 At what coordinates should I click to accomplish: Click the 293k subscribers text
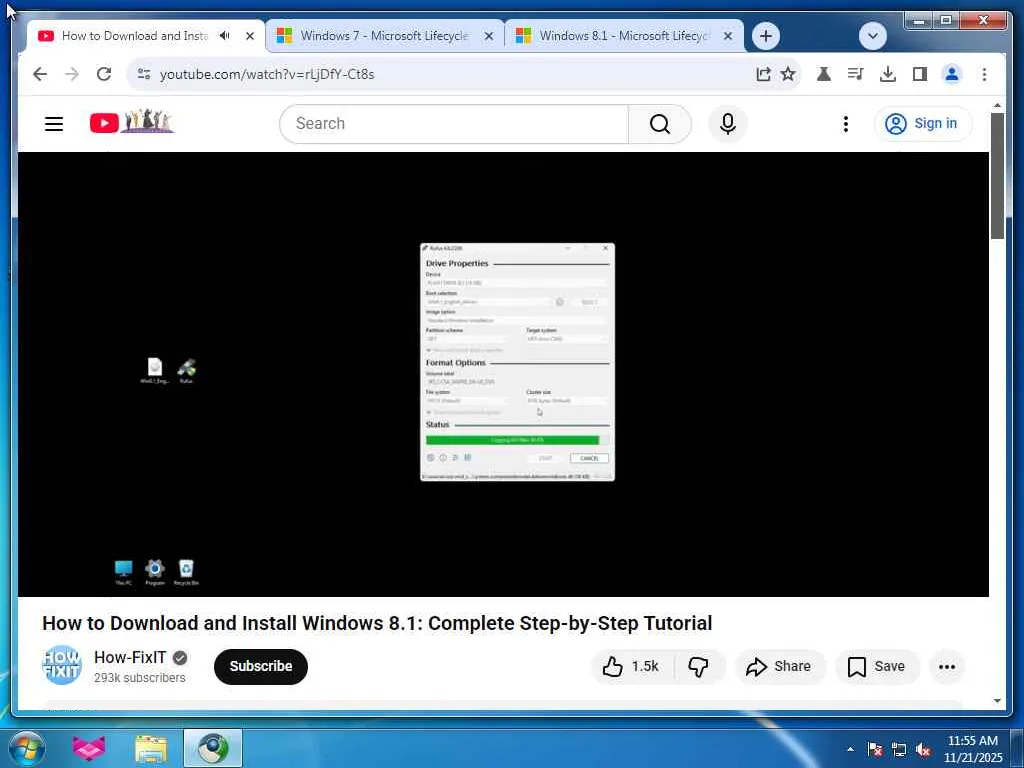click(x=140, y=678)
